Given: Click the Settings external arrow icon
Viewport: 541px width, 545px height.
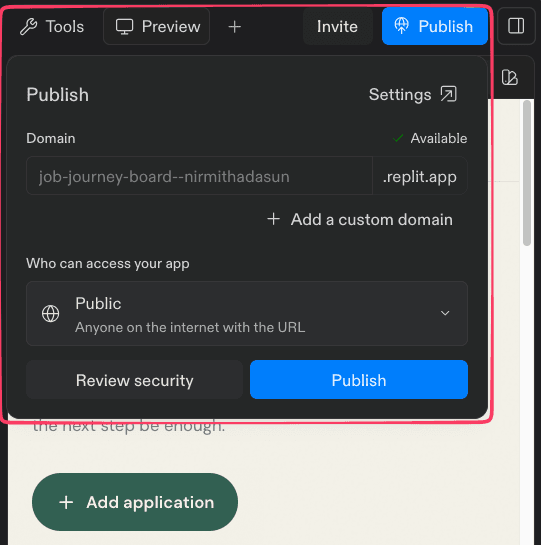Looking at the screenshot, I should pyautogui.click(x=449, y=94).
